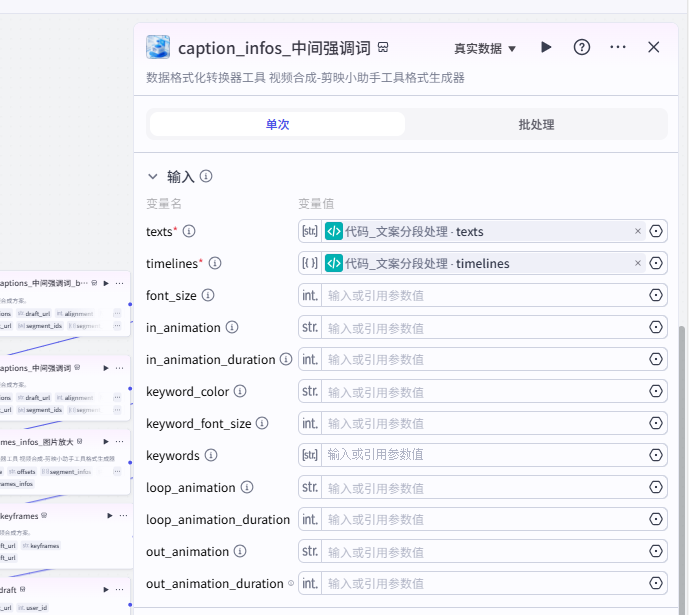Switch to the 批处理 tab
Viewport: 689px width, 615px height.
click(x=536, y=124)
